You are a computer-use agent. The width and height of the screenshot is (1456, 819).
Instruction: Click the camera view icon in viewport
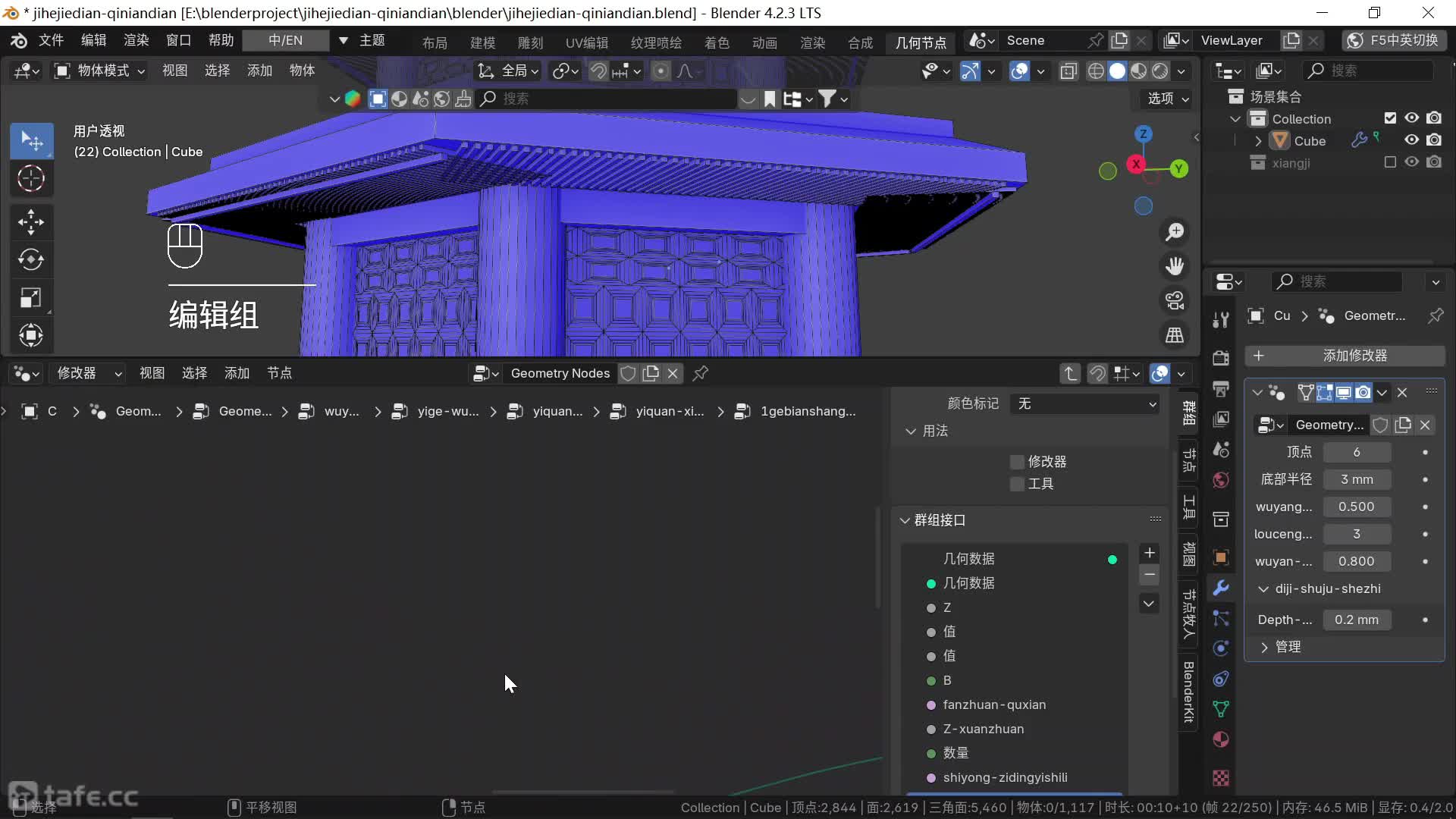(x=1175, y=301)
